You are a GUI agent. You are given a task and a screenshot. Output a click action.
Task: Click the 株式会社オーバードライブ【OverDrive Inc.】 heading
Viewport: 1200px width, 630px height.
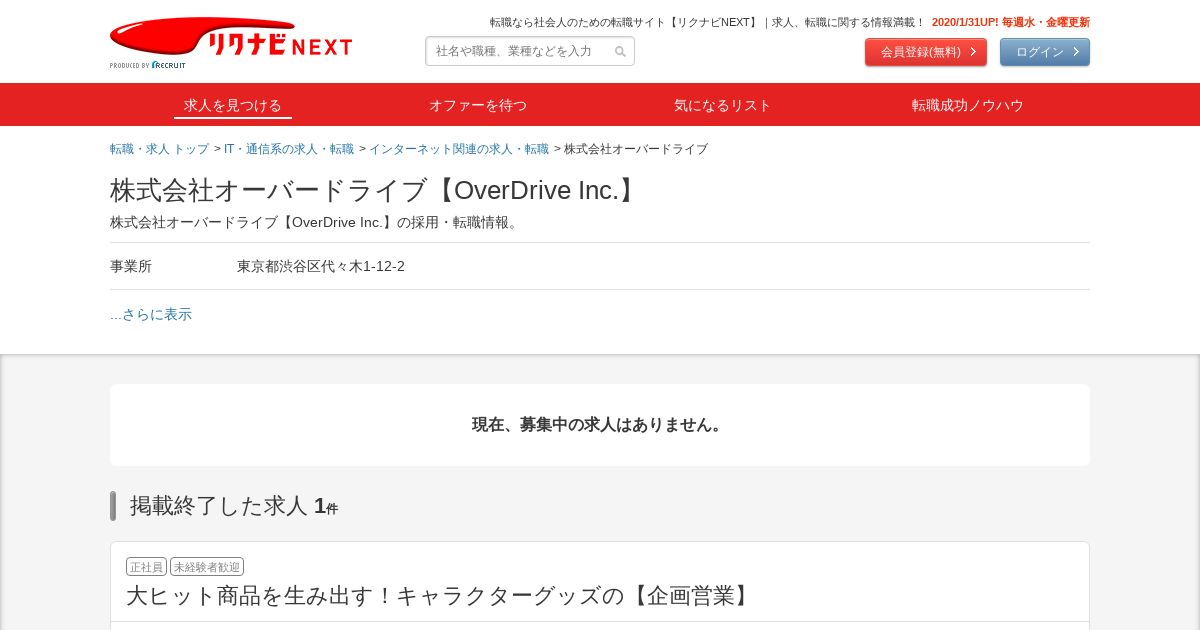click(x=376, y=190)
